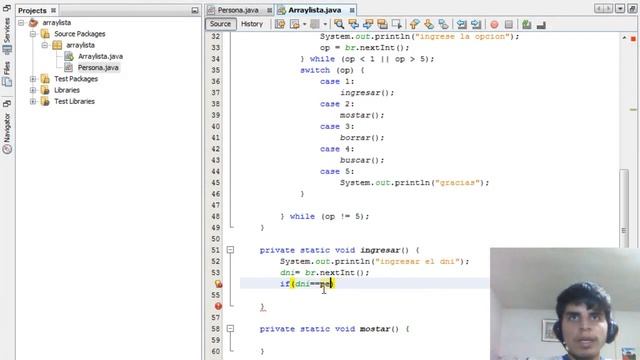
Task: Select the Test Libraries label
Action: pos(74,101)
